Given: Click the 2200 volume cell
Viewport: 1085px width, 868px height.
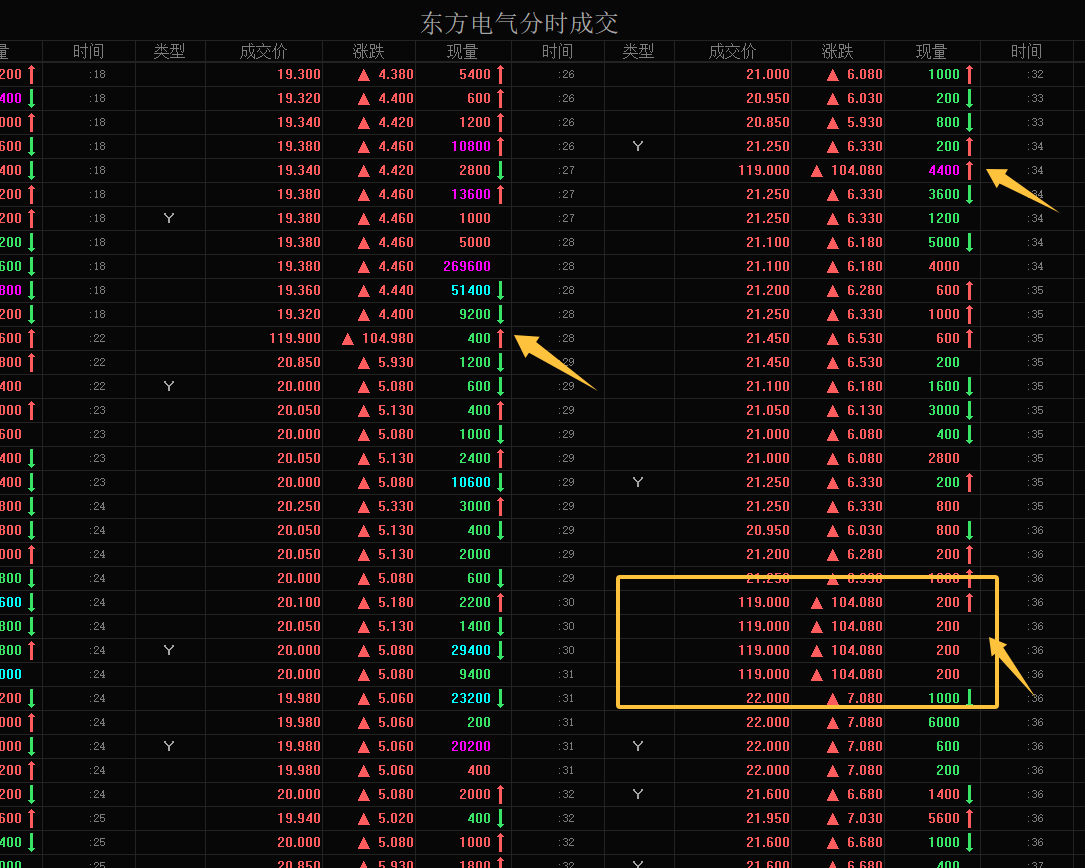Looking at the screenshot, I should pos(475,602).
